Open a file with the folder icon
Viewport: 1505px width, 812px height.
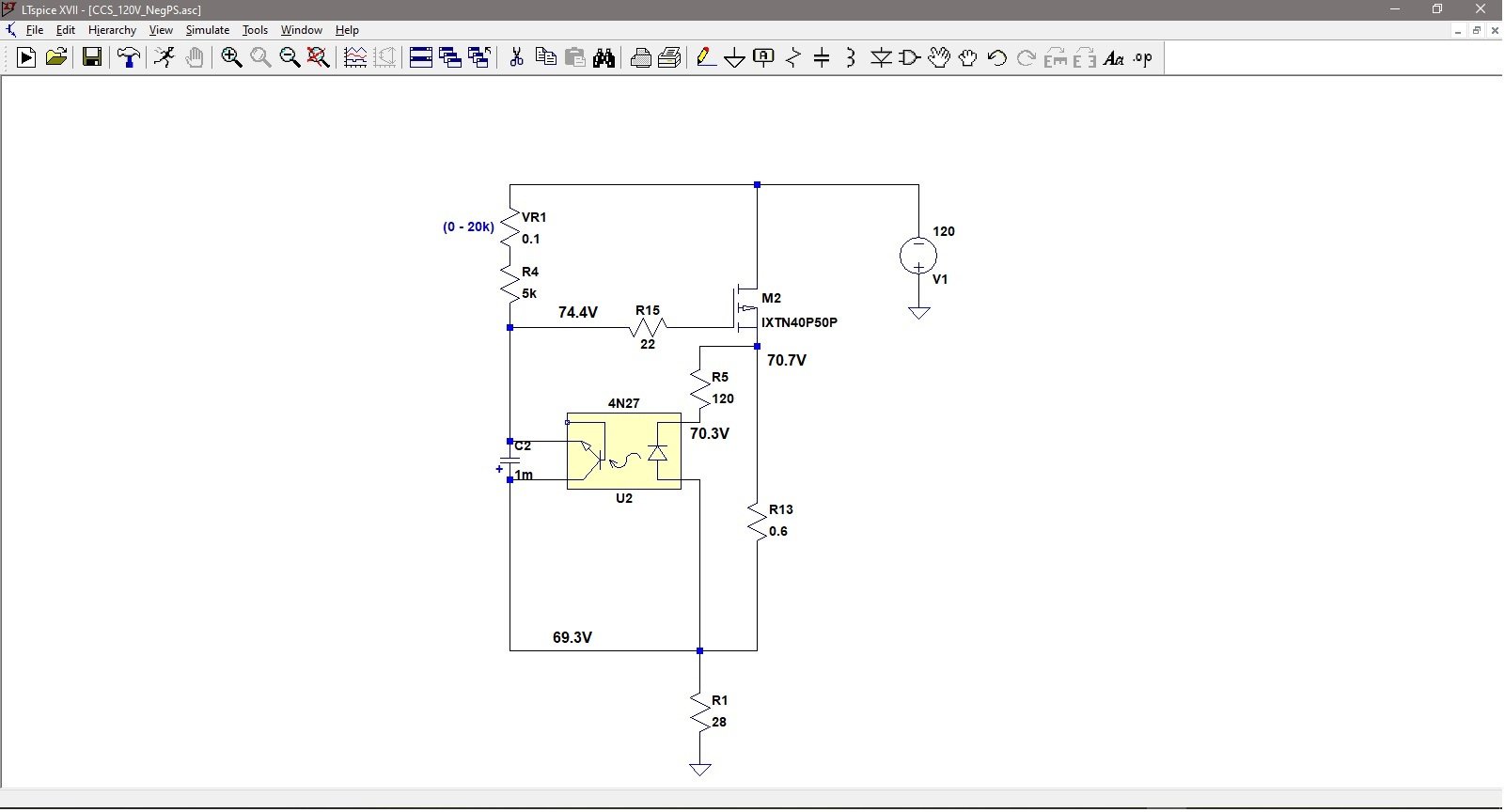click(56, 58)
